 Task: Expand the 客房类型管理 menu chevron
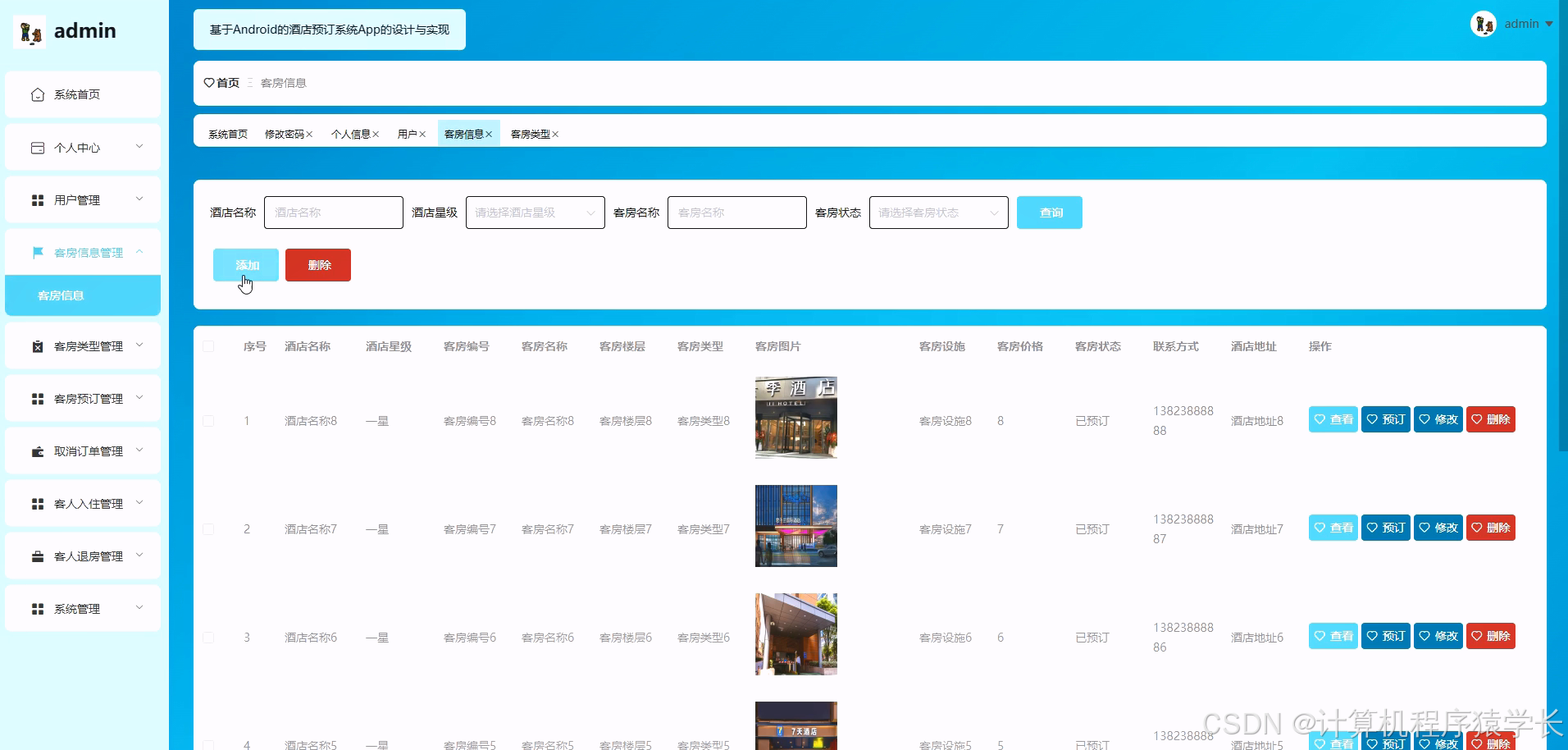pos(139,345)
